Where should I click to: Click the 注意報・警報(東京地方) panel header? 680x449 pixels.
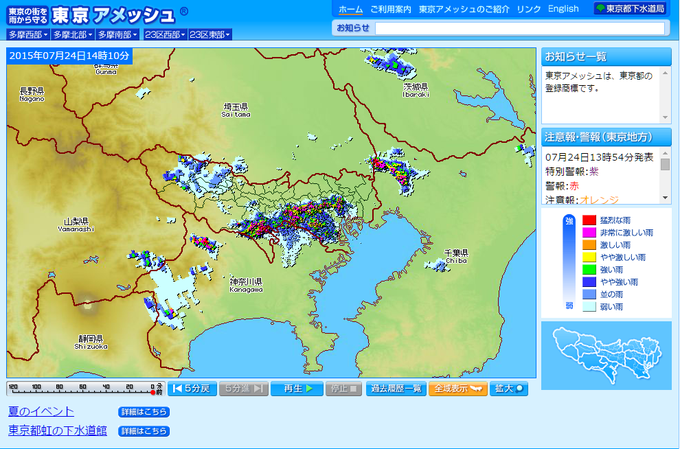[606, 138]
